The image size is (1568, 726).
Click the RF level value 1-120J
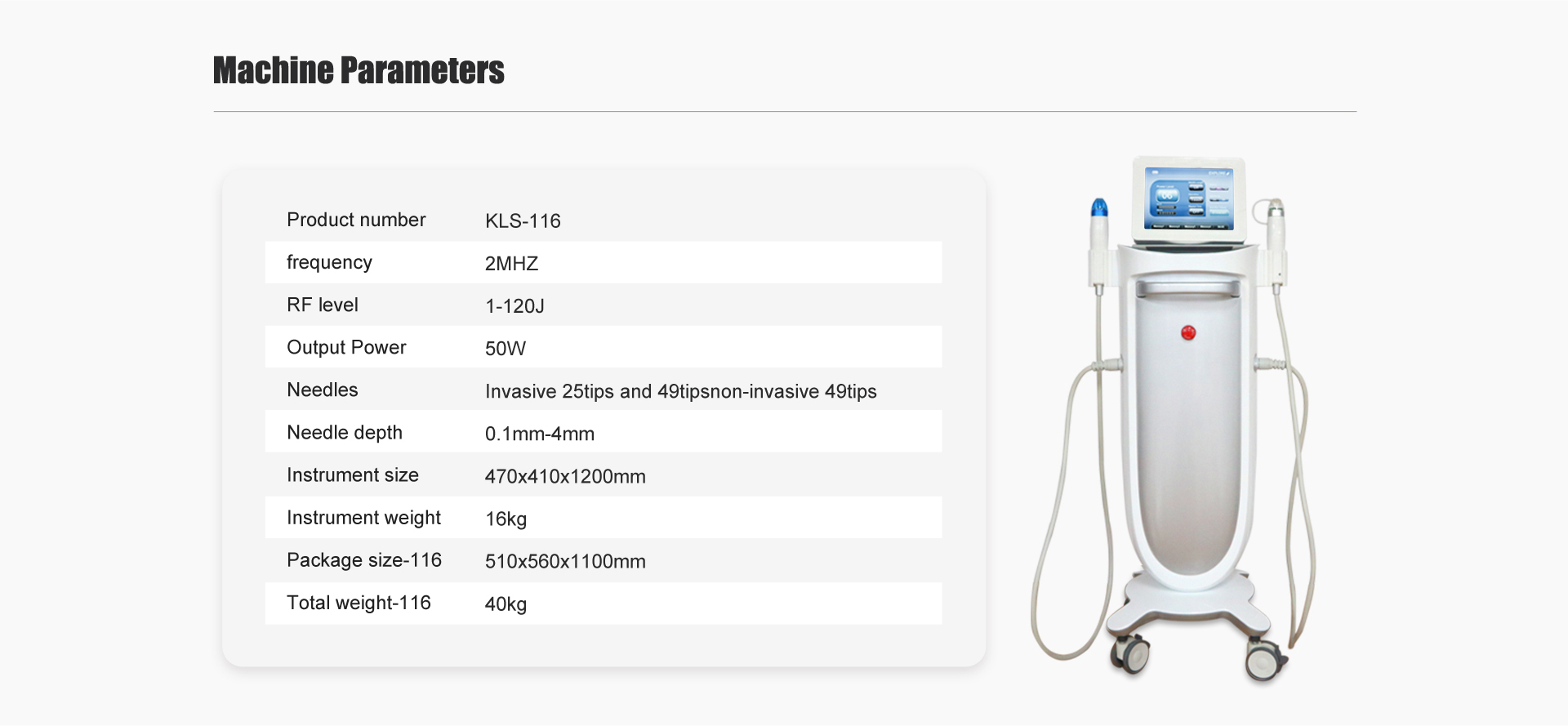coord(514,306)
